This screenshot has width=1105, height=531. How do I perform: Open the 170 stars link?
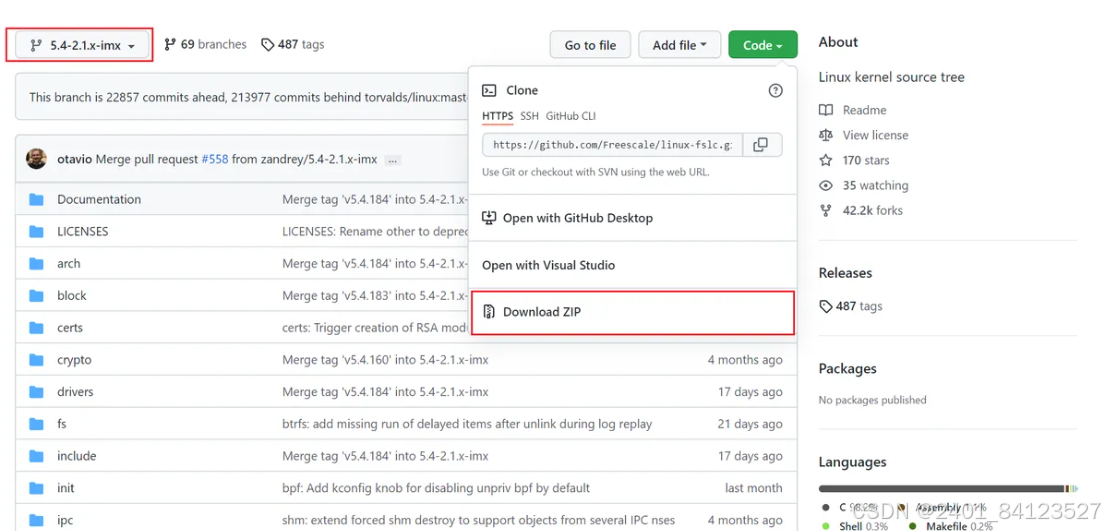866,160
